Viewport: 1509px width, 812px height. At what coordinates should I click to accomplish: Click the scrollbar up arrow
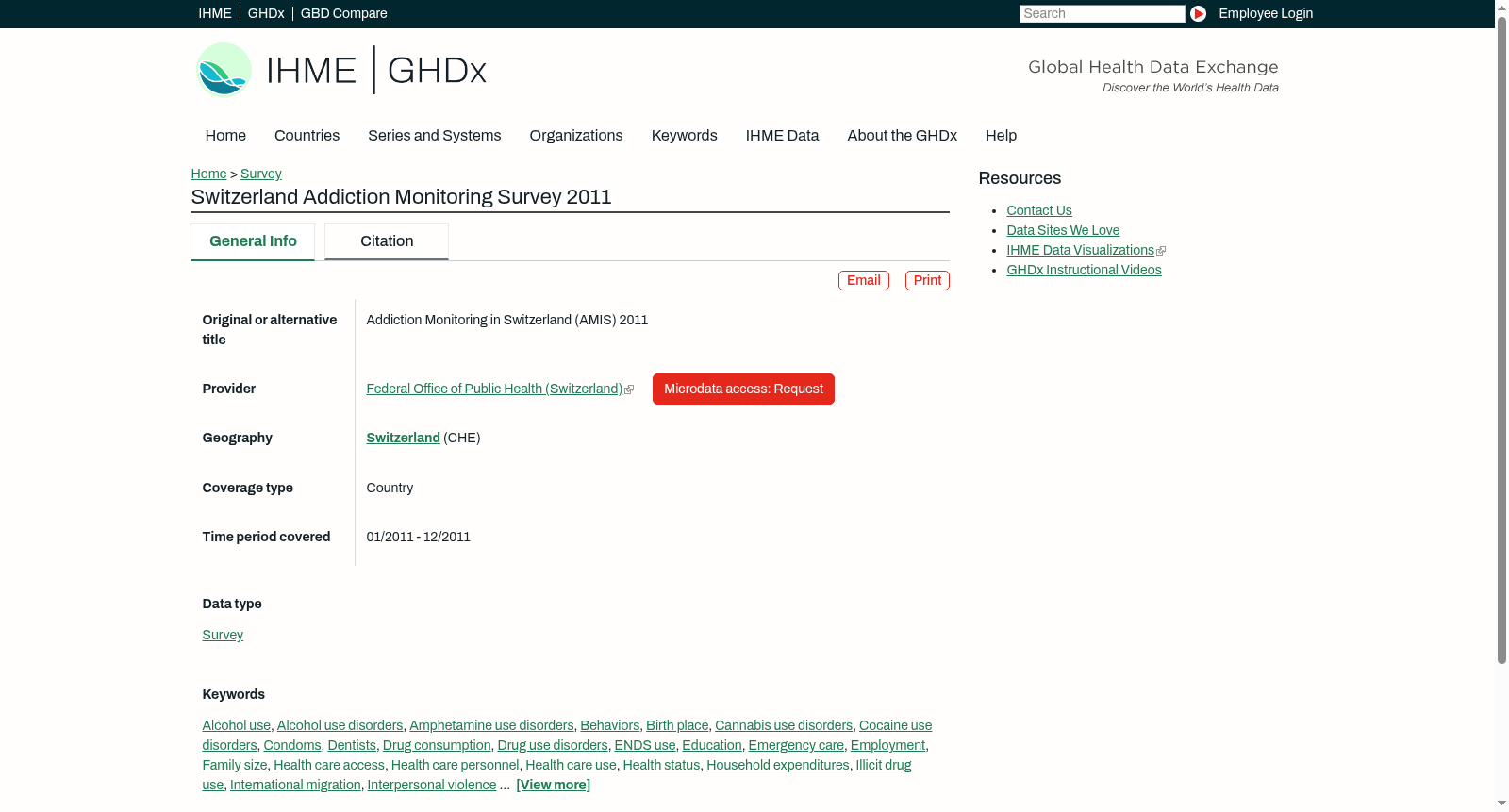(x=1501, y=7)
